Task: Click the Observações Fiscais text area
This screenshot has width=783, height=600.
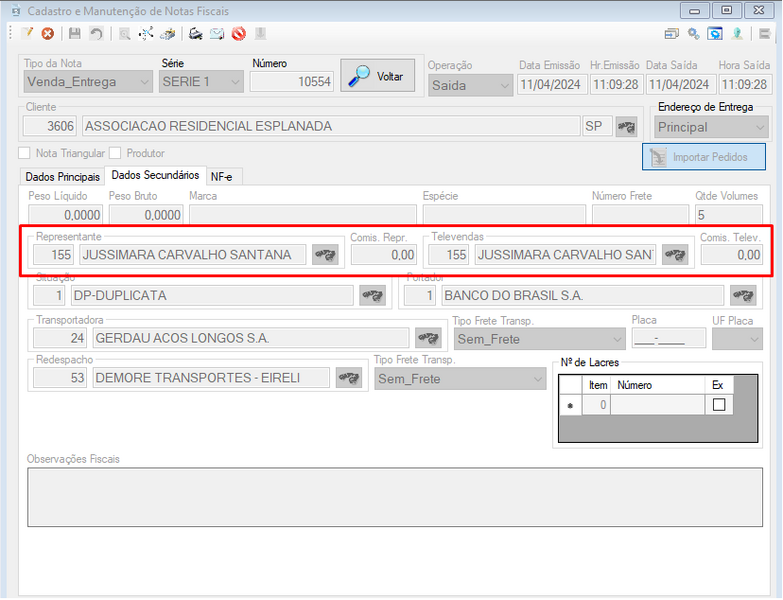Action: (x=395, y=497)
